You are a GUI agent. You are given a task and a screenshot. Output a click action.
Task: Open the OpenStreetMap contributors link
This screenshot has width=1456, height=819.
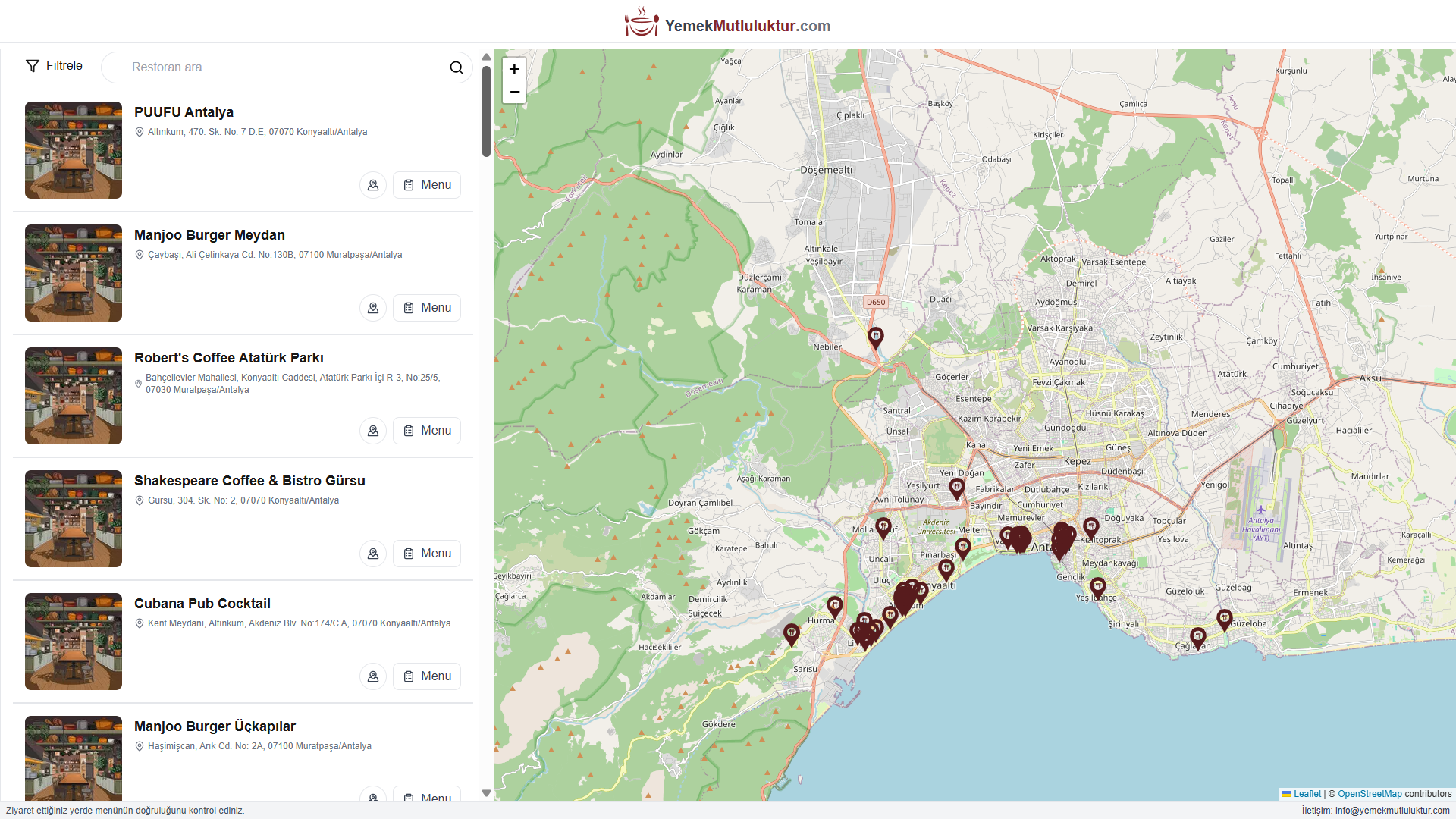(x=1370, y=794)
